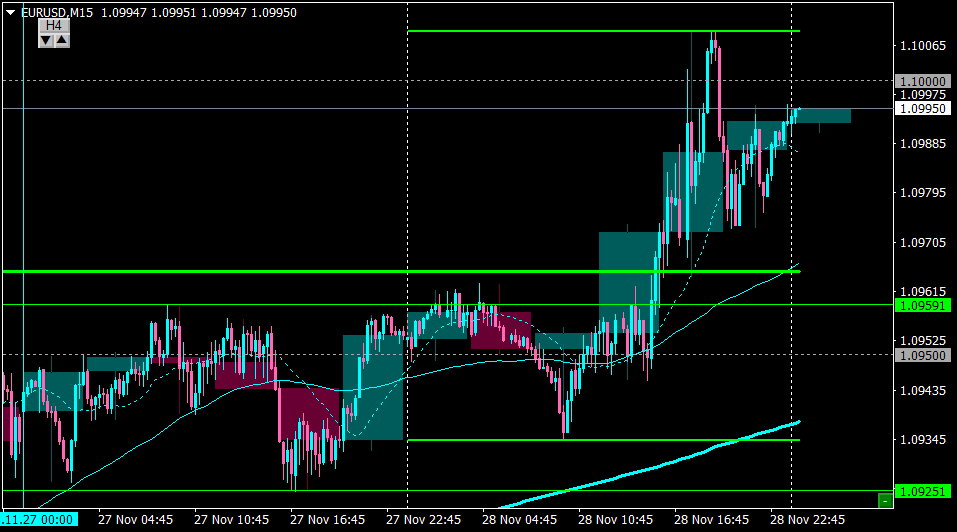Image resolution: width=957 pixels, height=532 pixels.
Task: Select the 1.09251 green price label
Action: [x=923, y=491]
